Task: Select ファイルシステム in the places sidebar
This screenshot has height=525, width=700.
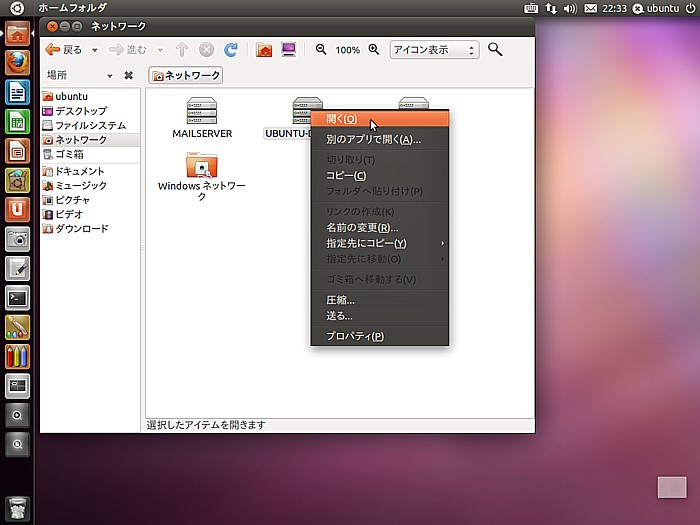Action: pos(90,126)
